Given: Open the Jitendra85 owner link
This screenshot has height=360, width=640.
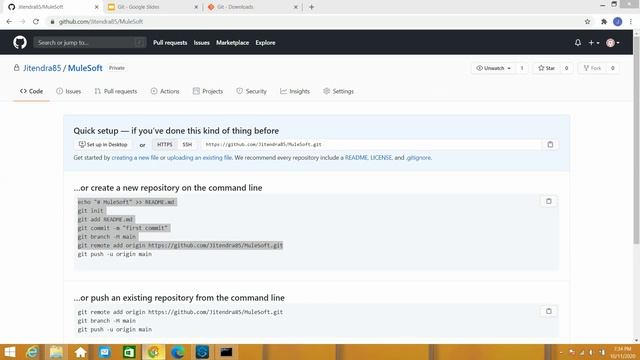Looking at the screenshot, I should click(x=42, y=68).
